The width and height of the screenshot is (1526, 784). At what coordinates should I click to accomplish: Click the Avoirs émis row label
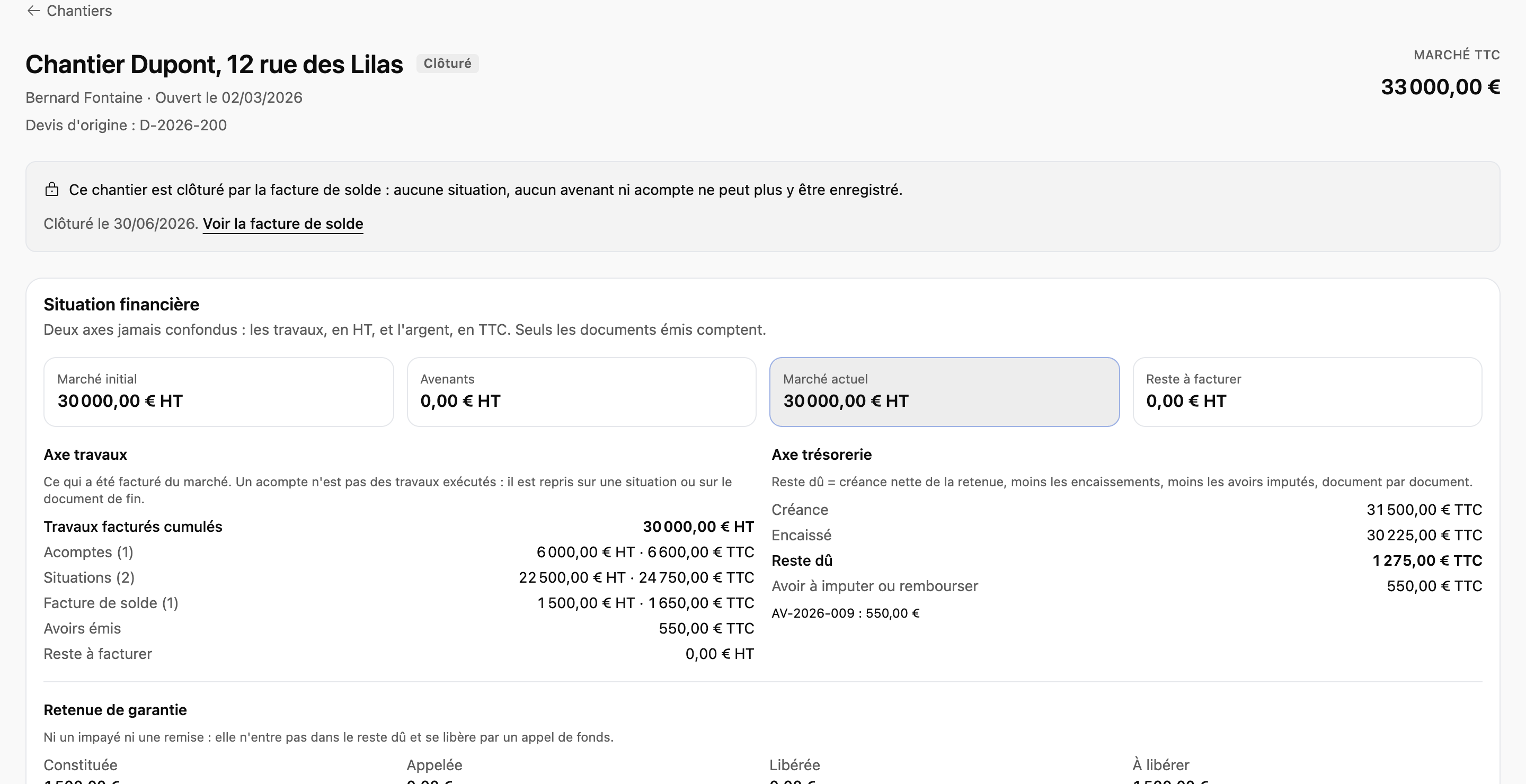point(82,628)
